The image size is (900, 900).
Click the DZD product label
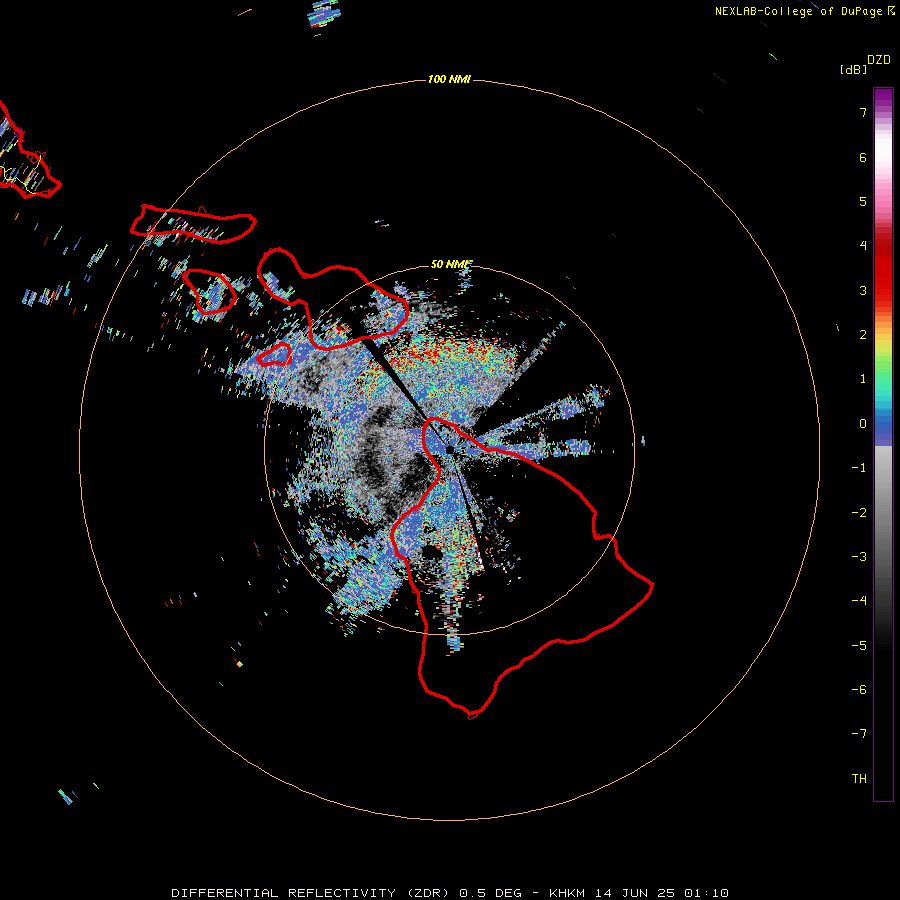(879, 60)
